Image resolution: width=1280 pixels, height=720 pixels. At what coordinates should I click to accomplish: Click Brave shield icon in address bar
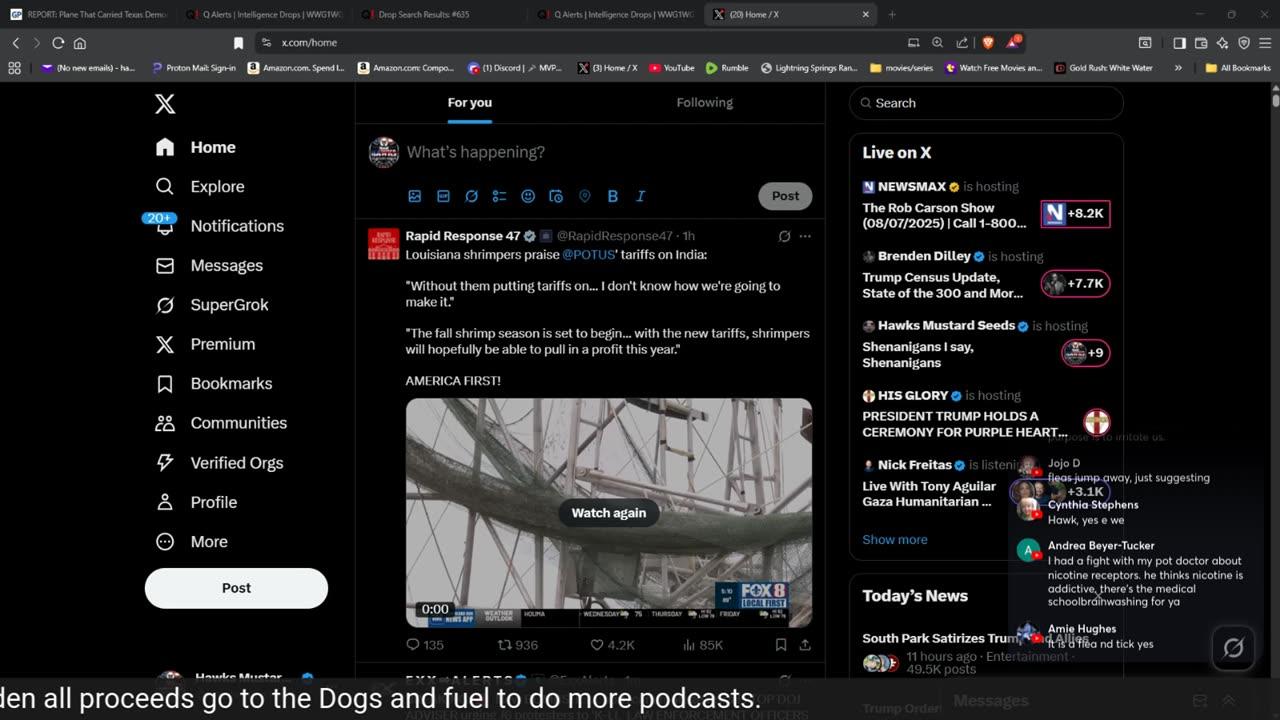click(x=988, y=43)
